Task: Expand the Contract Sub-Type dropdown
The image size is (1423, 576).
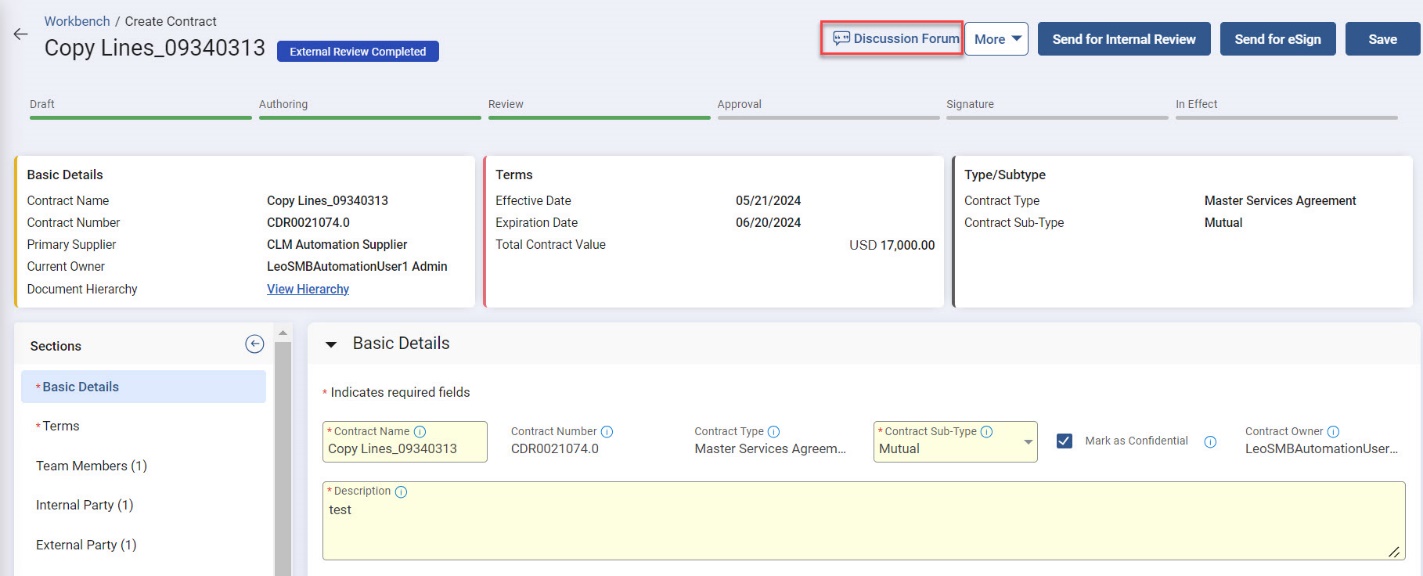Action: tap(1029, 442)
